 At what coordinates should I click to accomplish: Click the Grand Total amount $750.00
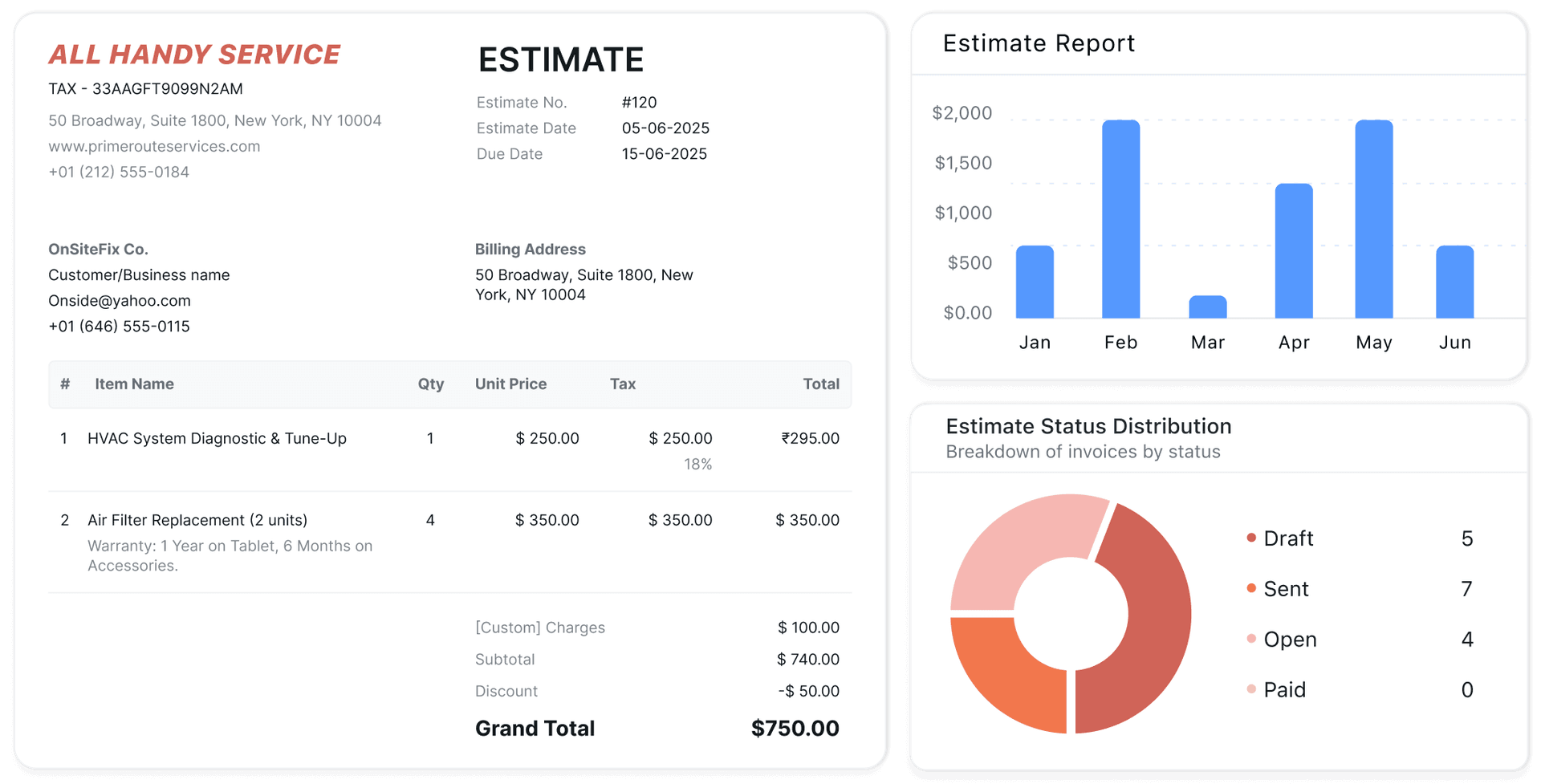[795, 728]
